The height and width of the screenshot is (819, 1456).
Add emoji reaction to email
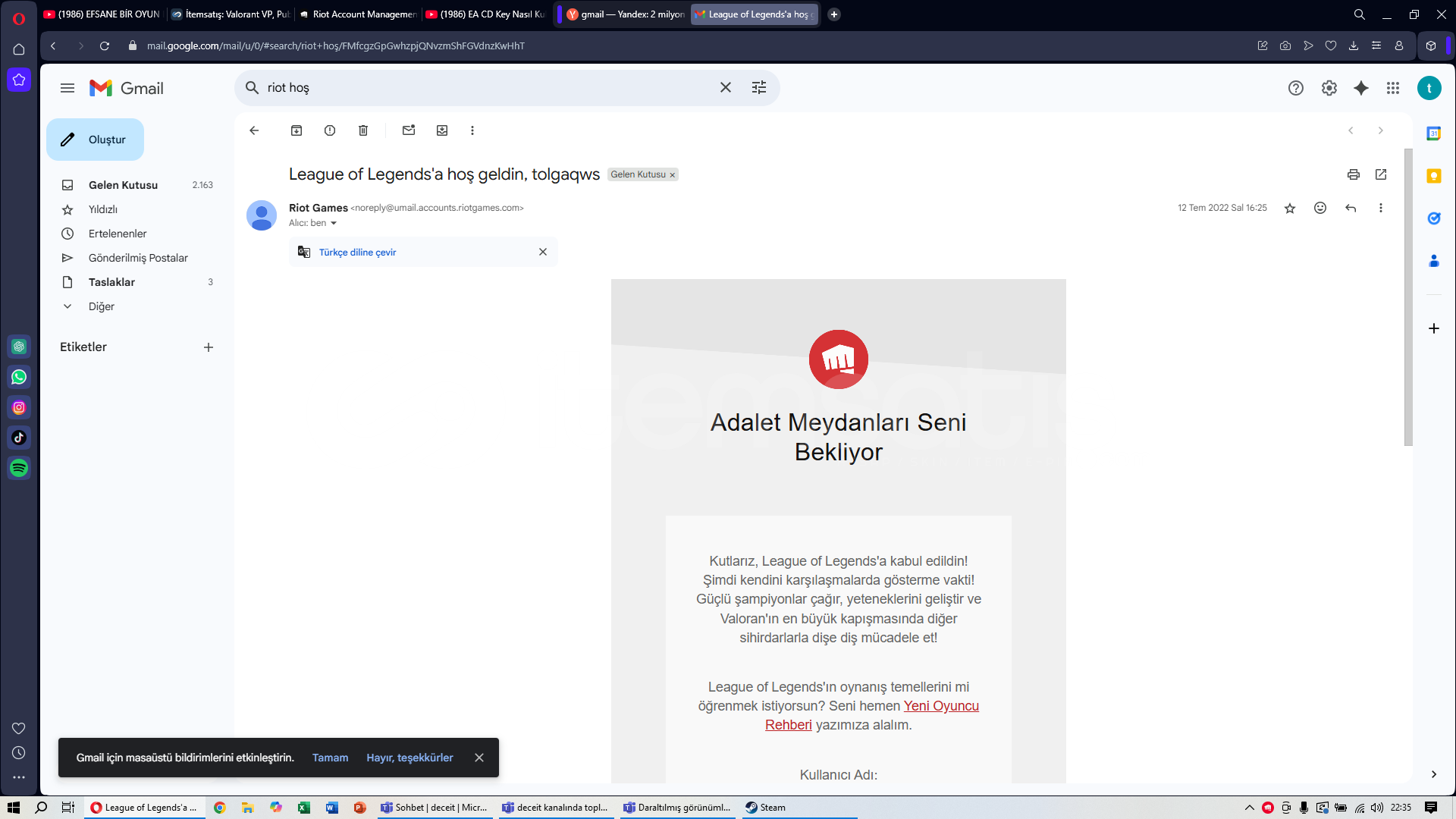point(1320,208)
